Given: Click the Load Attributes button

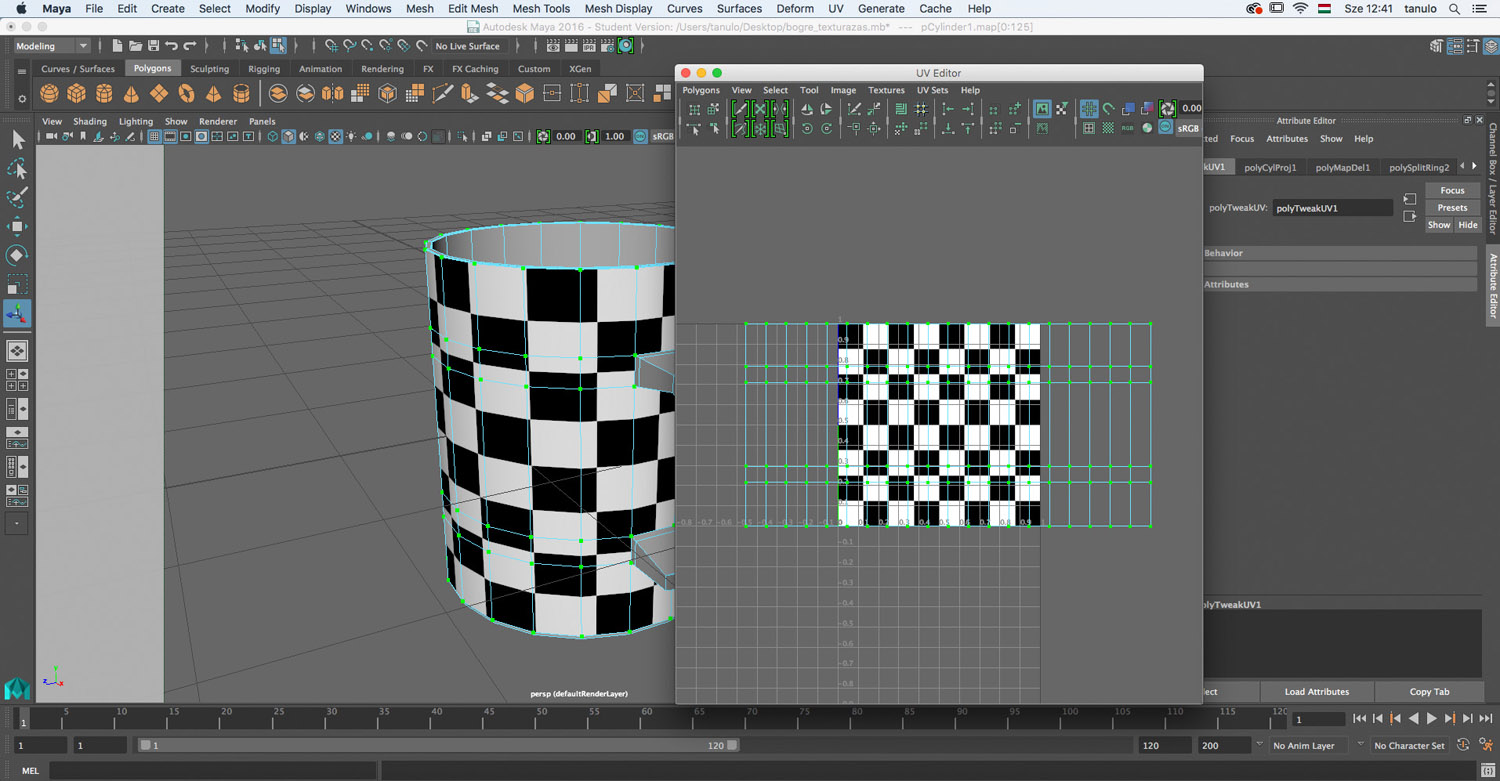Looking at the screenshot, I should coord(1316,692).
